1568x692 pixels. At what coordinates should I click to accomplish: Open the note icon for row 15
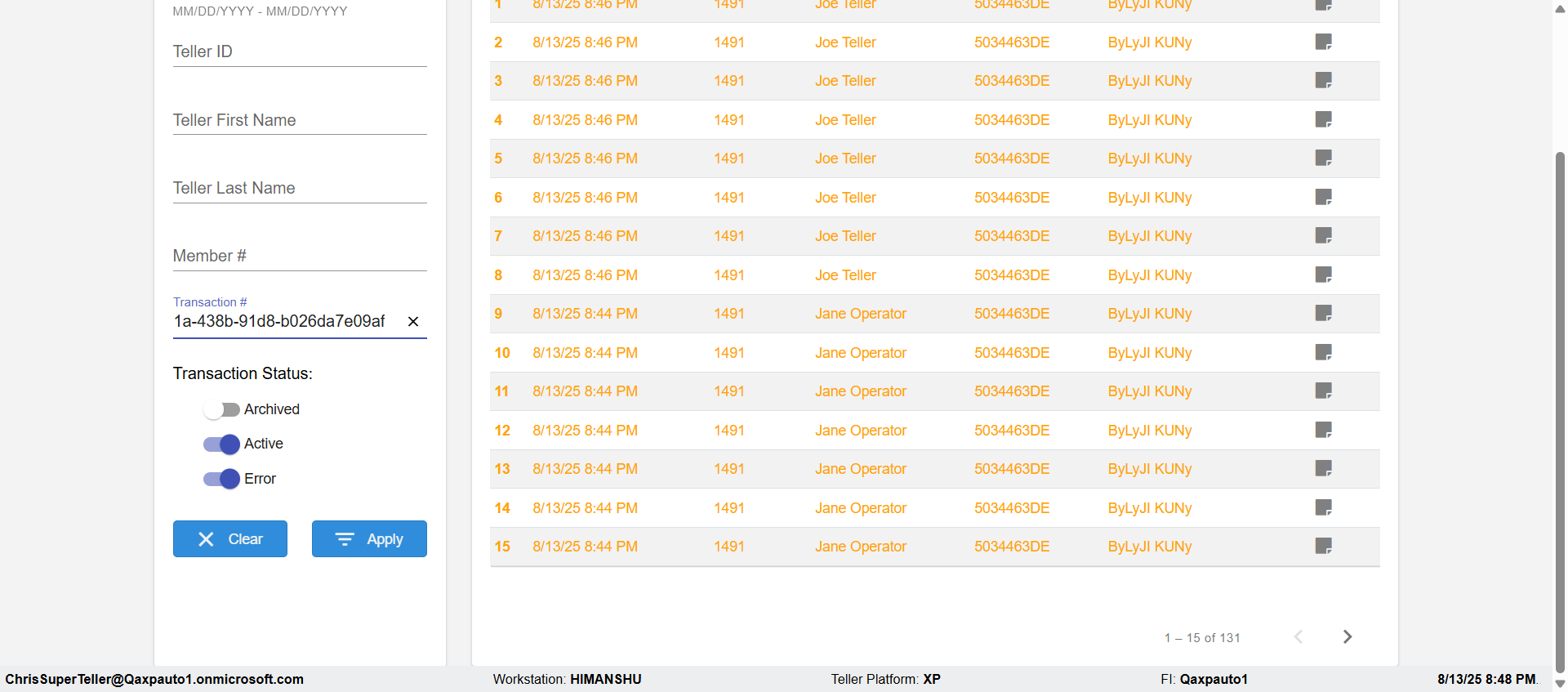pyautogui.click(x=1323, y=546)
